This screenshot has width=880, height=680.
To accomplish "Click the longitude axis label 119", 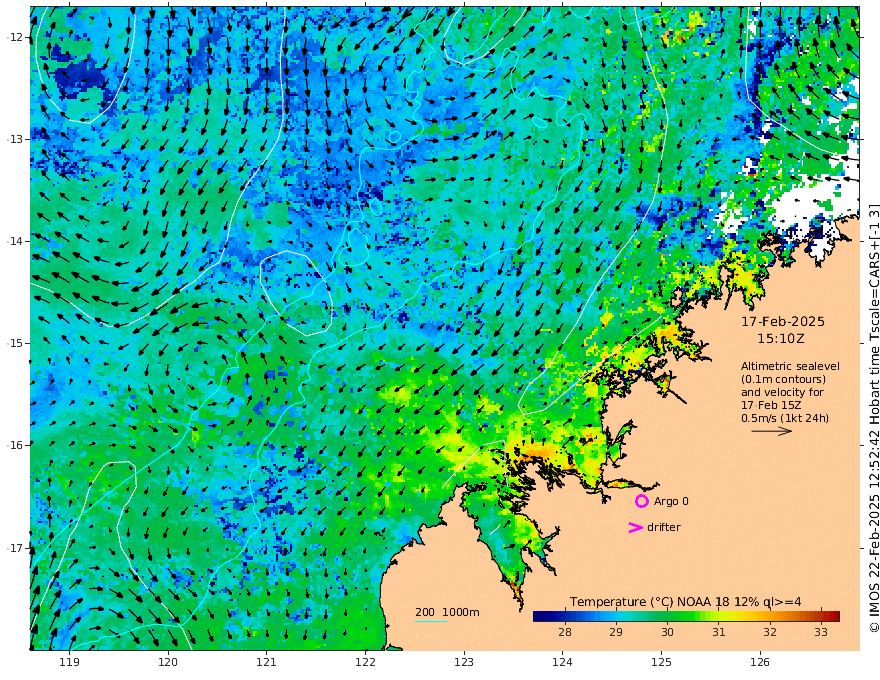I will [69, 663].
